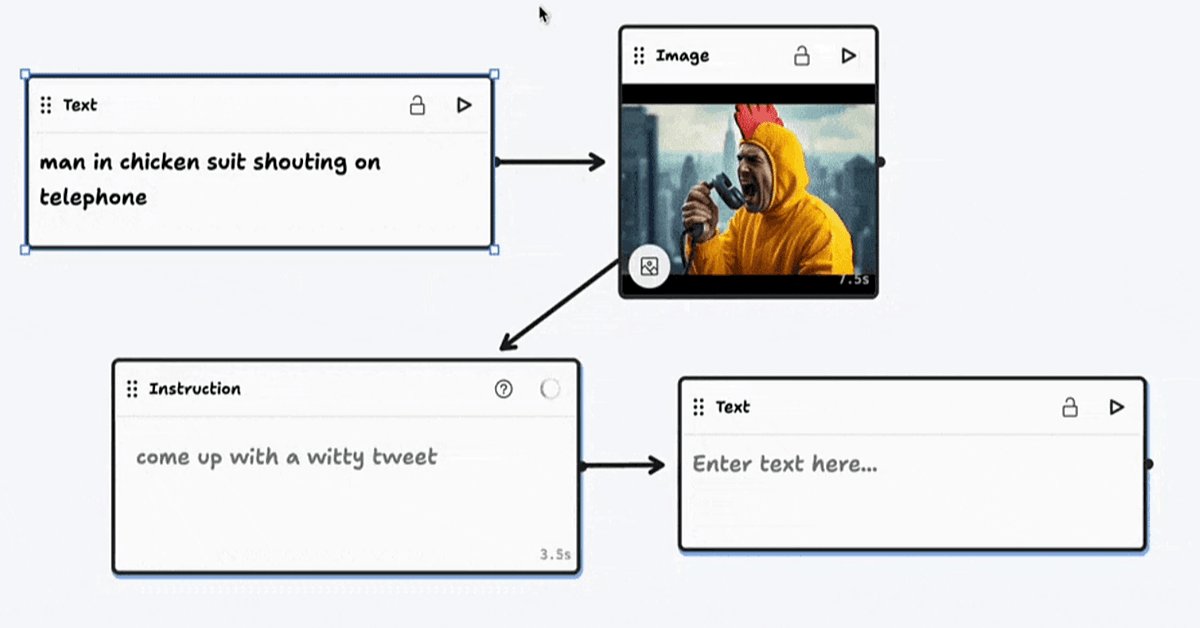Click the Image node output connector dot
Viewport: 1200px width, 628px height.
pos(880,161)
